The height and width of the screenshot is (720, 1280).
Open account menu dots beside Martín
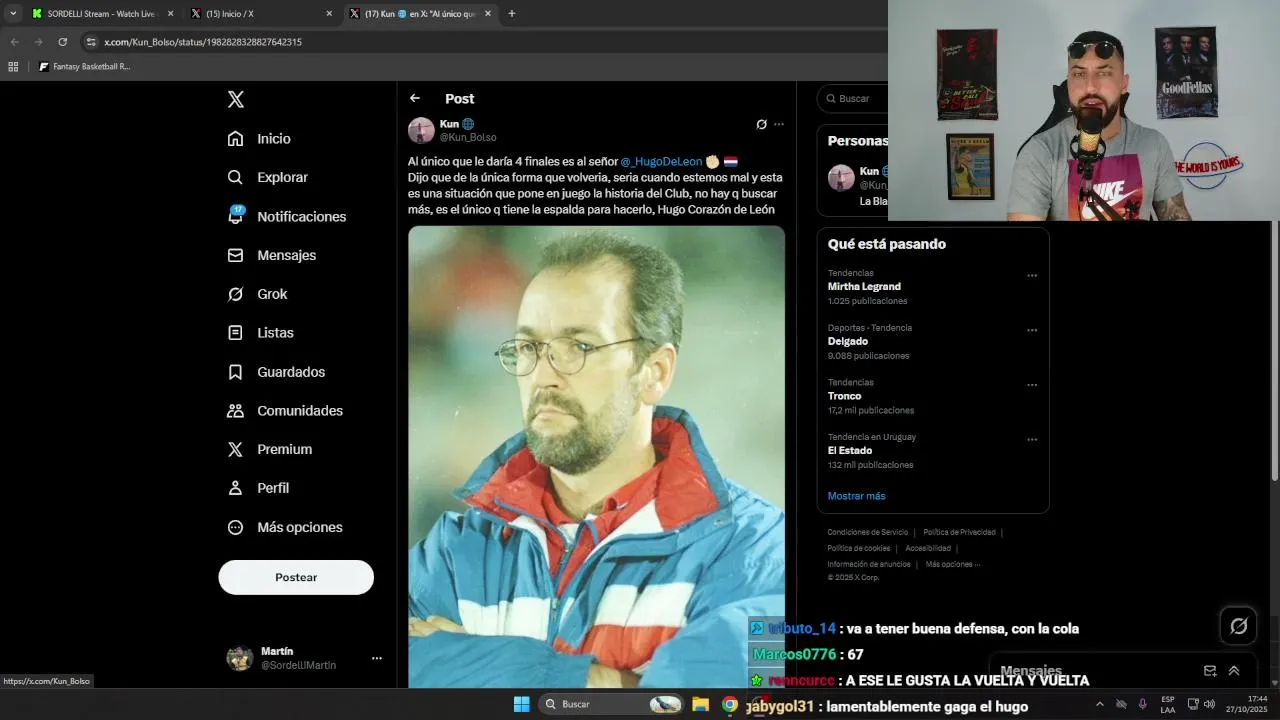click(x=377, y=658)
